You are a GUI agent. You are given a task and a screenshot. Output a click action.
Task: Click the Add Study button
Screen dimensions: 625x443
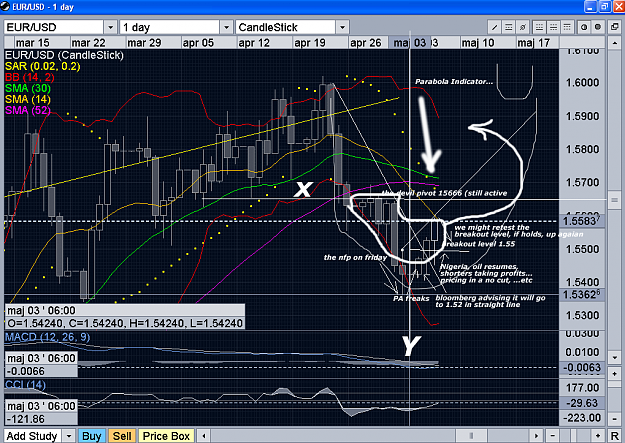(x=32, y=436)
